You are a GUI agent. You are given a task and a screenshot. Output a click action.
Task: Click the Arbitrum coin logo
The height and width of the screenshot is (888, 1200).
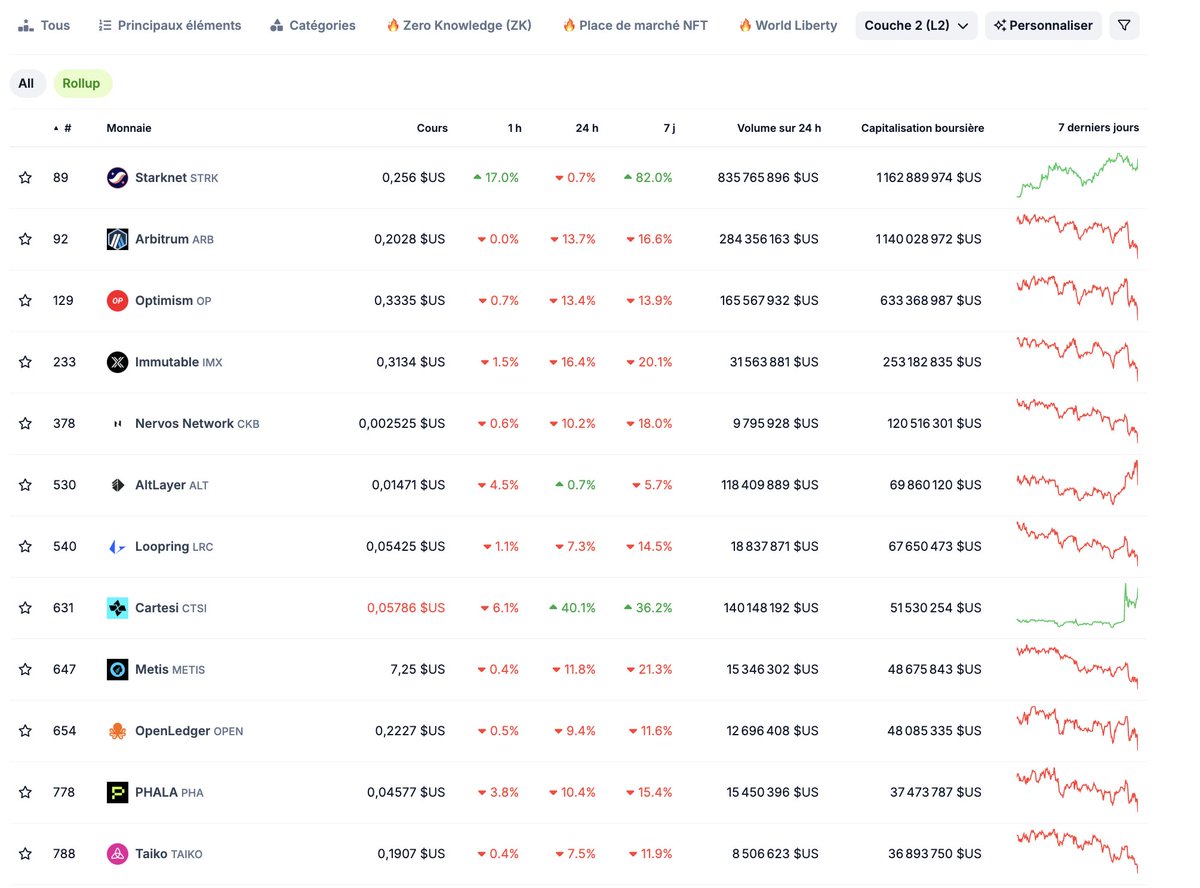[x=117, y=239]
